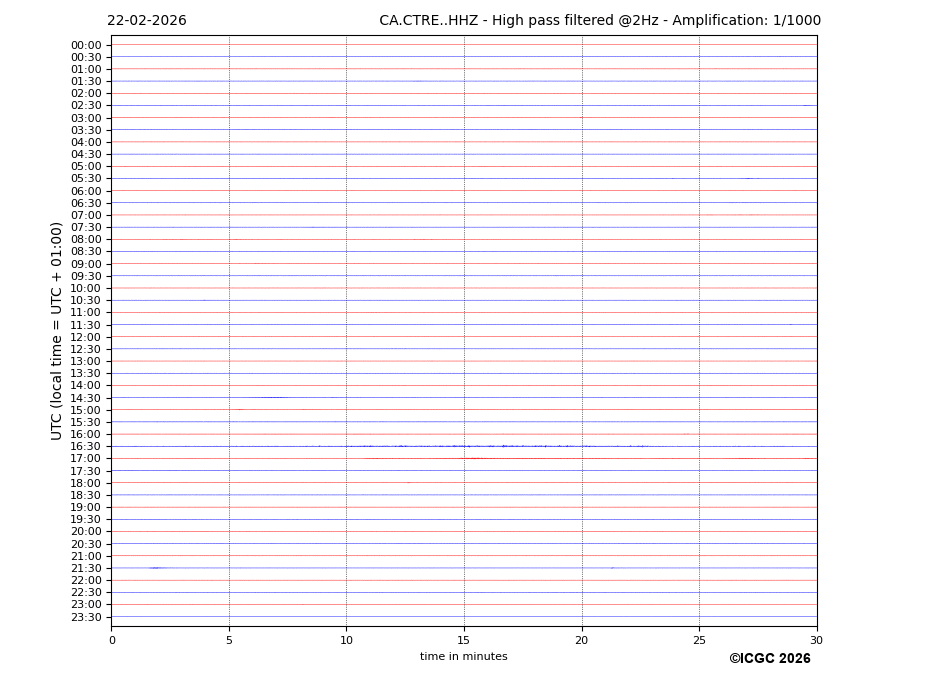Click the 30 minute tick on x-axis
Viewport: 927px width, 696px height.
click(x=816, y=640)
